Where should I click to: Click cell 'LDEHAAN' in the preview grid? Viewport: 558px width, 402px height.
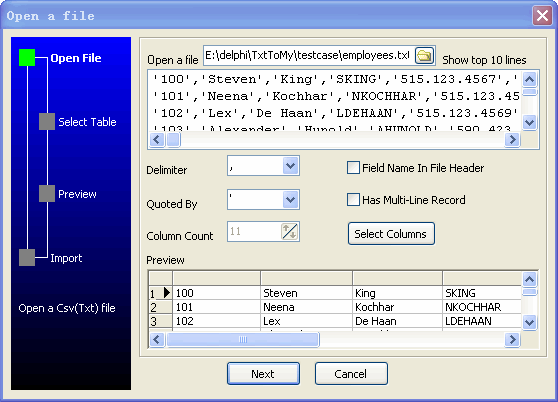482,321
